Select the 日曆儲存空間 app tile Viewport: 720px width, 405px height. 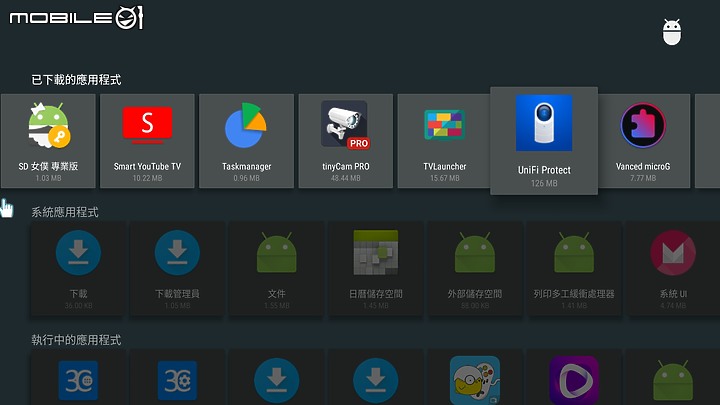pos(376,269)
